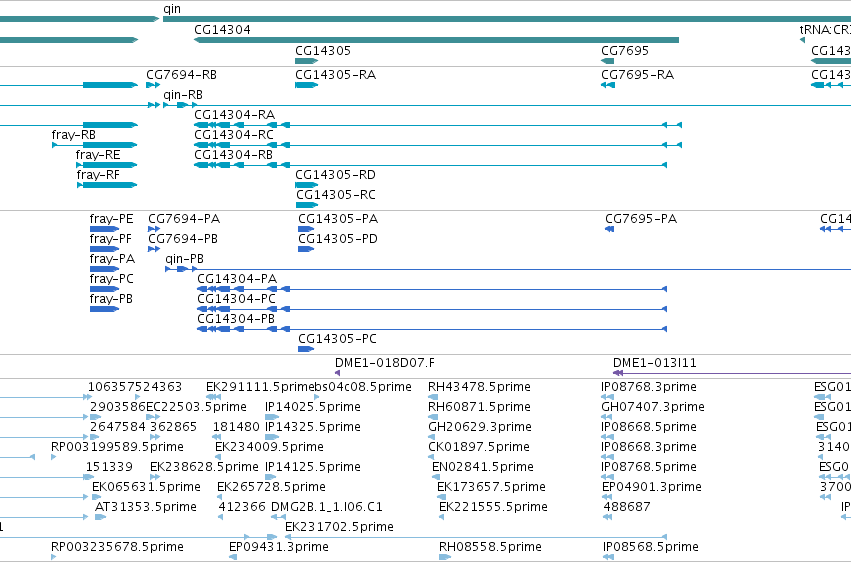Select transcript CG14304-RC label
This screenshot has height=562, width=851.
coord(234,135)
